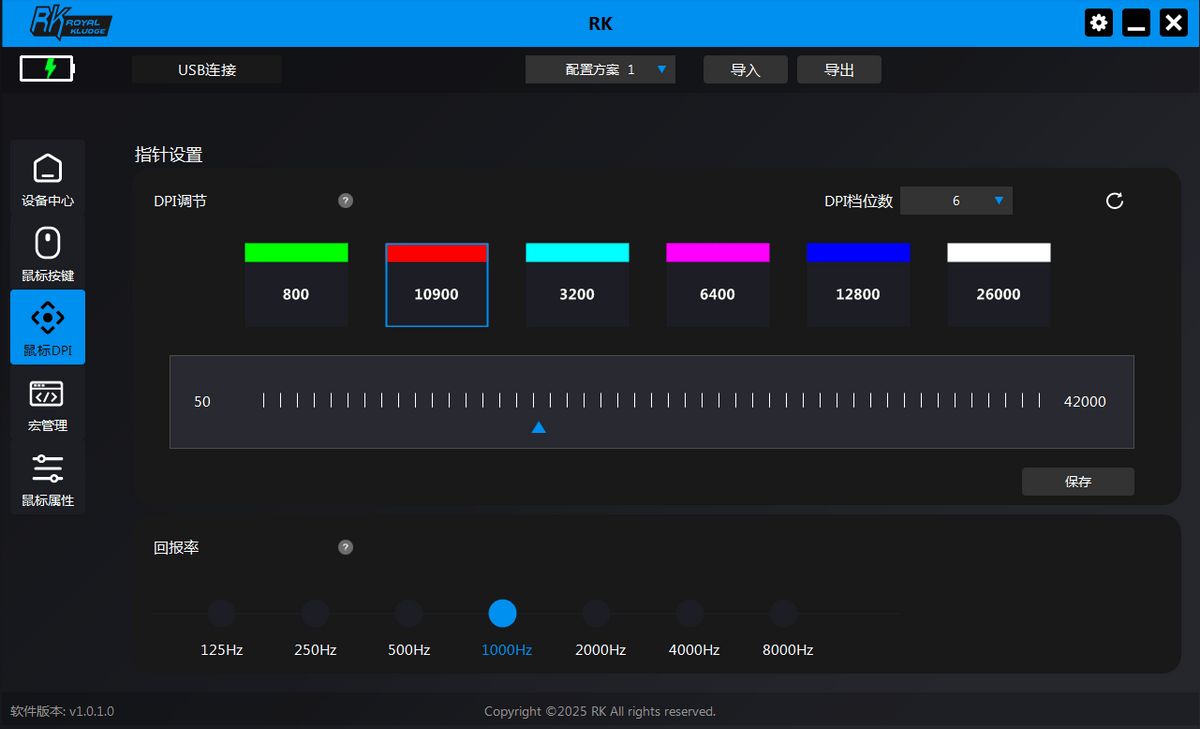This screenshot has height=729, width=1200.
Task: Click the Copyright ©2025 RK footer text
Action: pos(600,711)
